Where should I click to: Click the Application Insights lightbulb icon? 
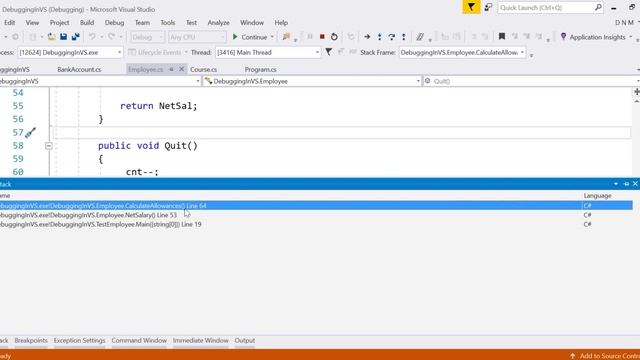click(563, 37)
